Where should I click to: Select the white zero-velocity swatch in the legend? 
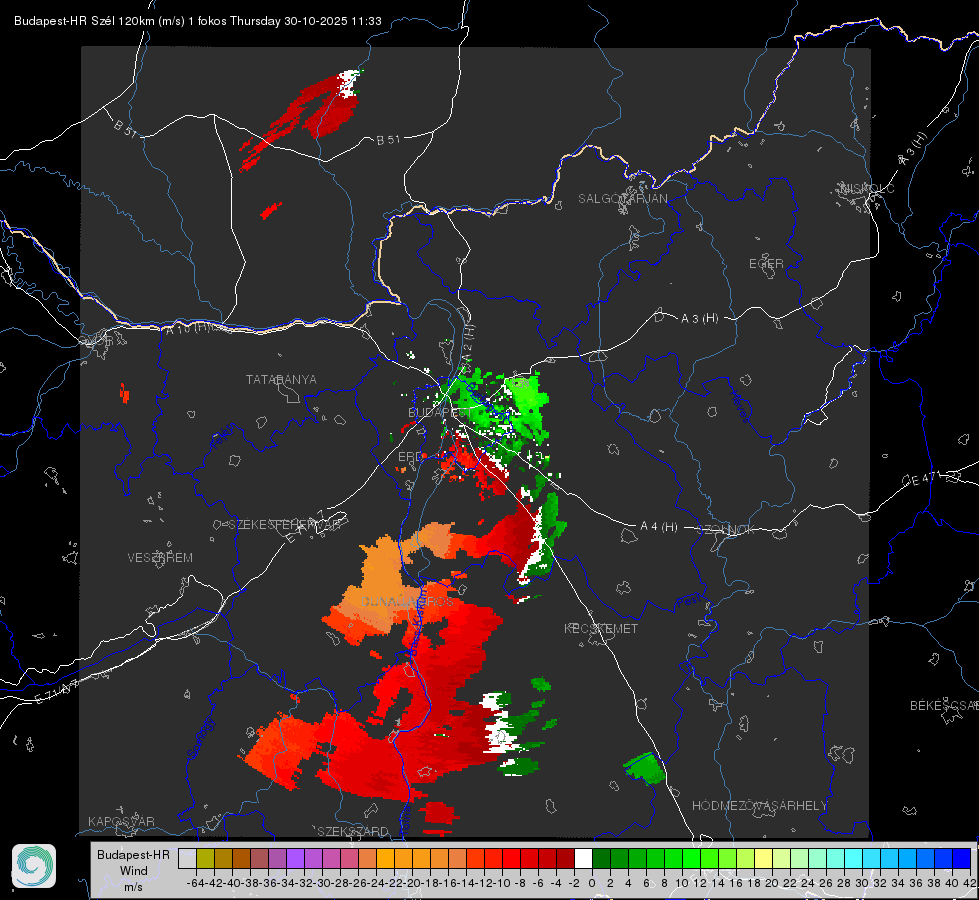583,858
